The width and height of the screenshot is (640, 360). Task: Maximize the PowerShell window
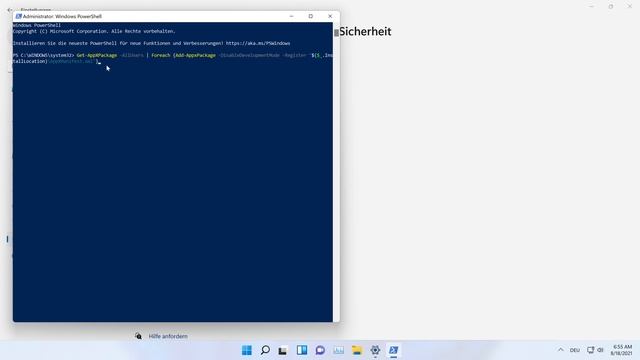pyautogui.click(x=311, y=16)
